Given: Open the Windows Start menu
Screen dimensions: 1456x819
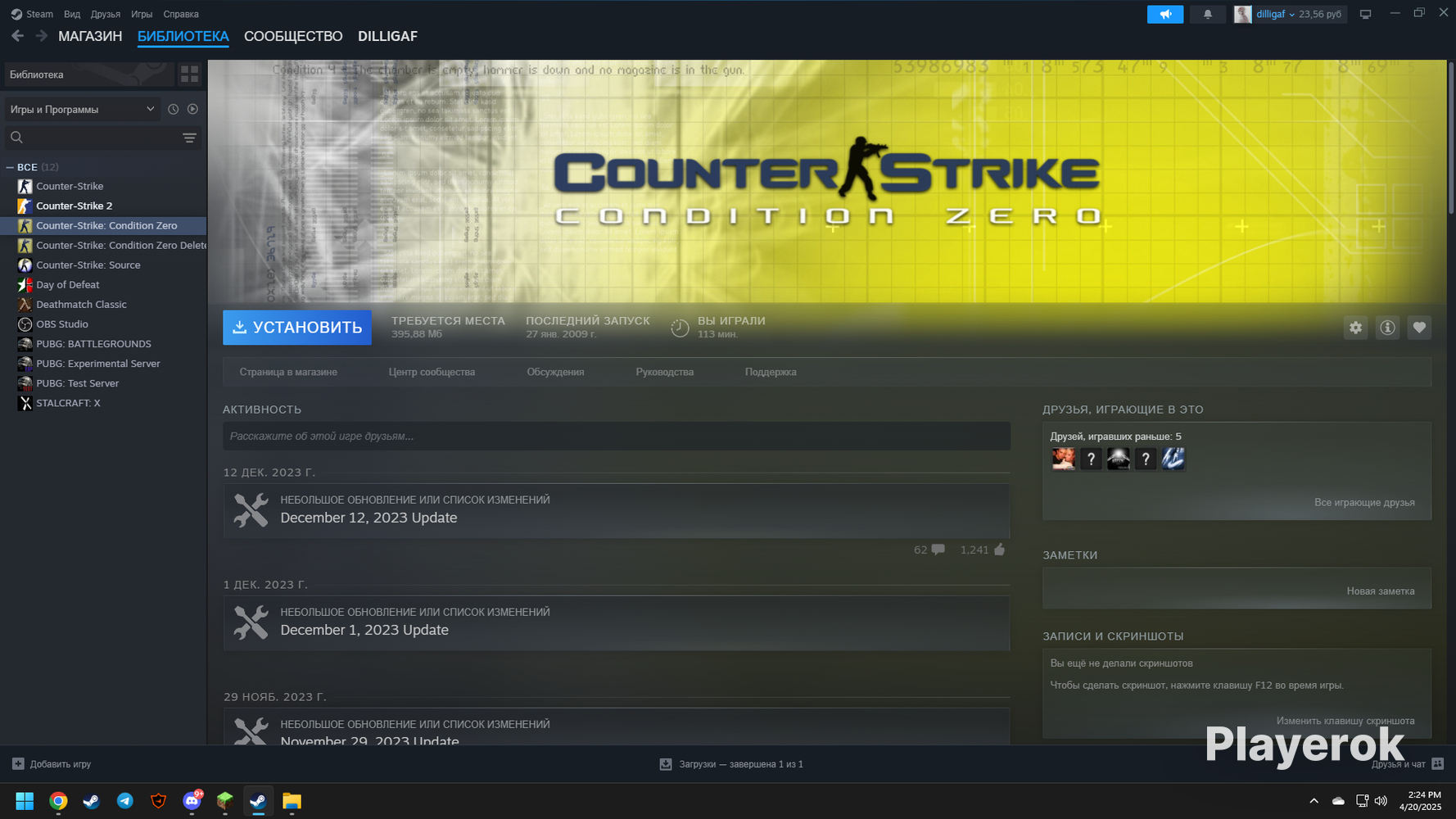Looking at the screenshot, I should [25, 801].
